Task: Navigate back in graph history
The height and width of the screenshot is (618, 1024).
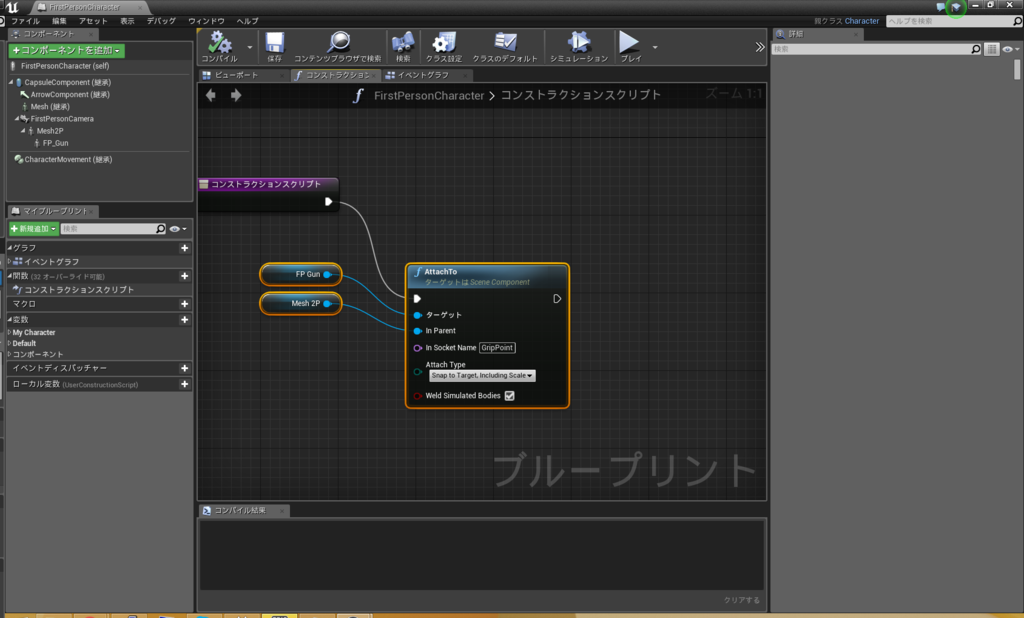Action: pyautogui.click(x=211, y=95)
